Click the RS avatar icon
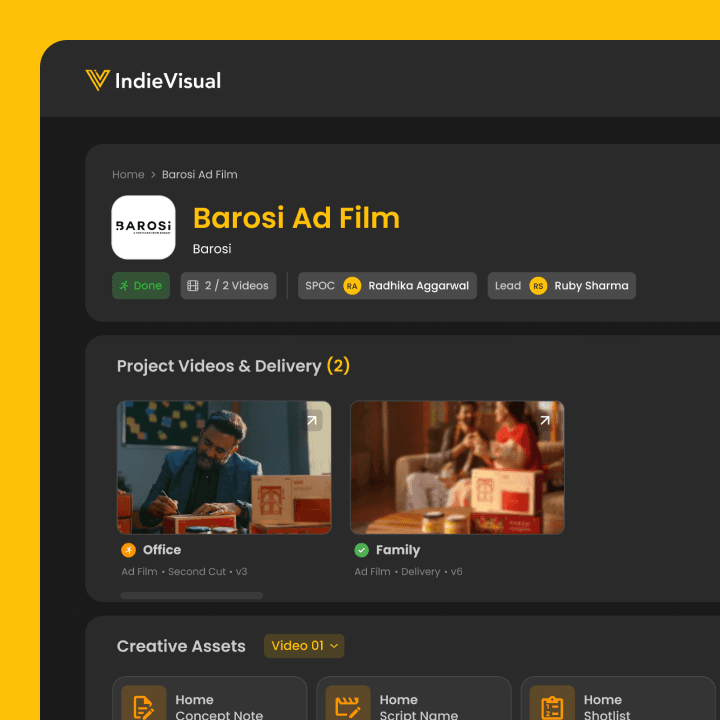720x720 pixels. [x=538, y=286]
